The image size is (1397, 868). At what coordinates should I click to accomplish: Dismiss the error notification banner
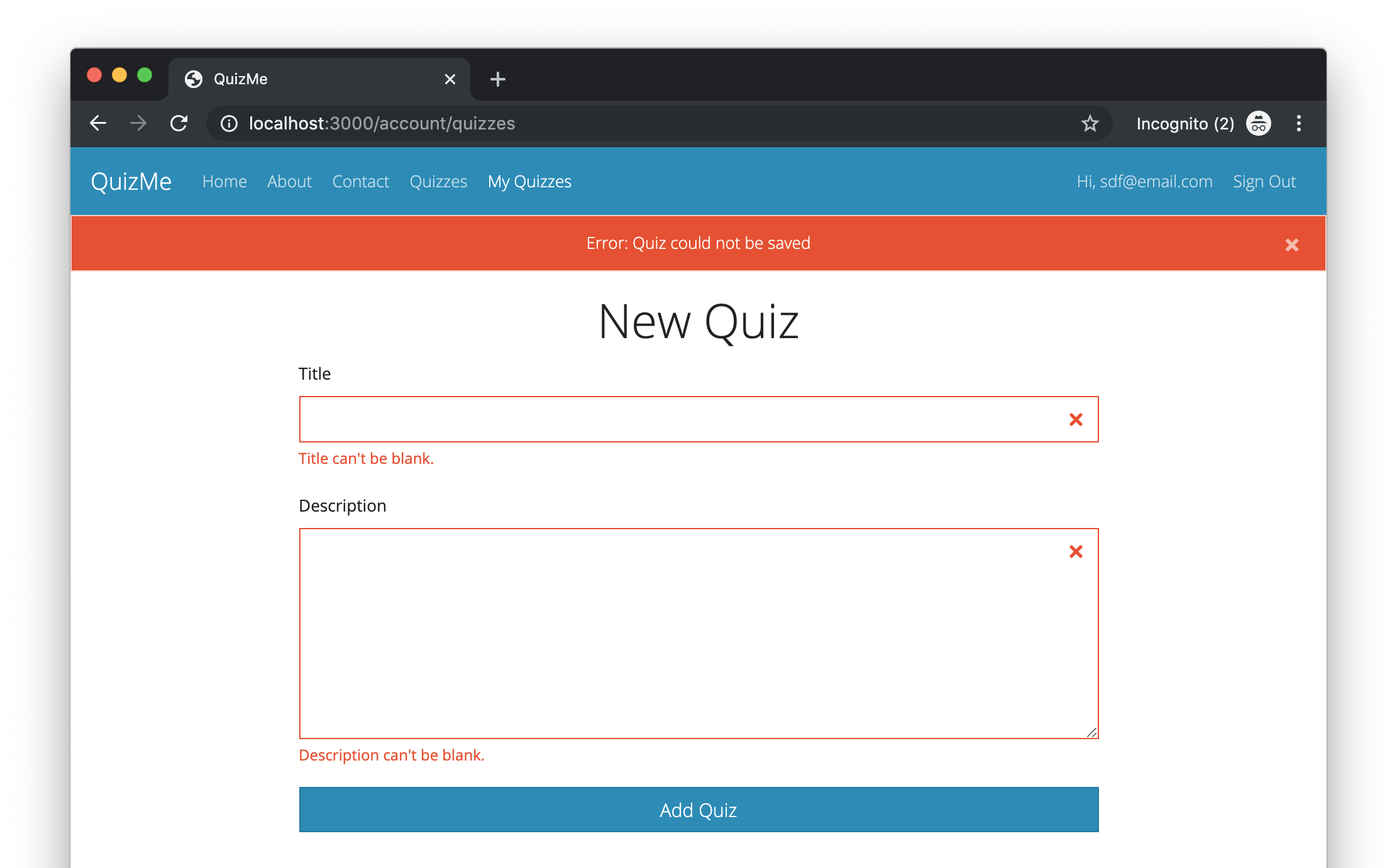(x=1292, y=244)
